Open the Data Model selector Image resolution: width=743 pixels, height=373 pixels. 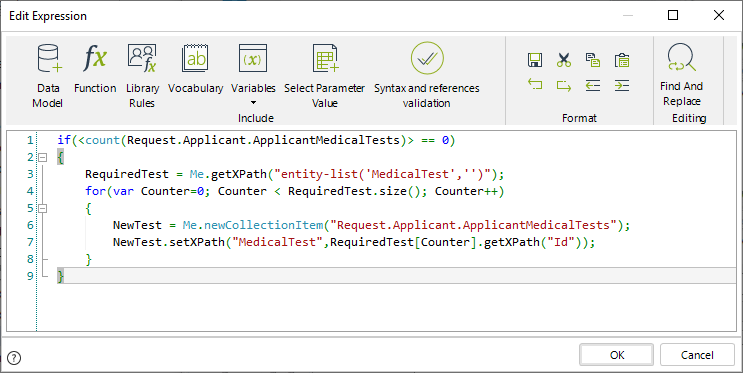pos(48,75)
